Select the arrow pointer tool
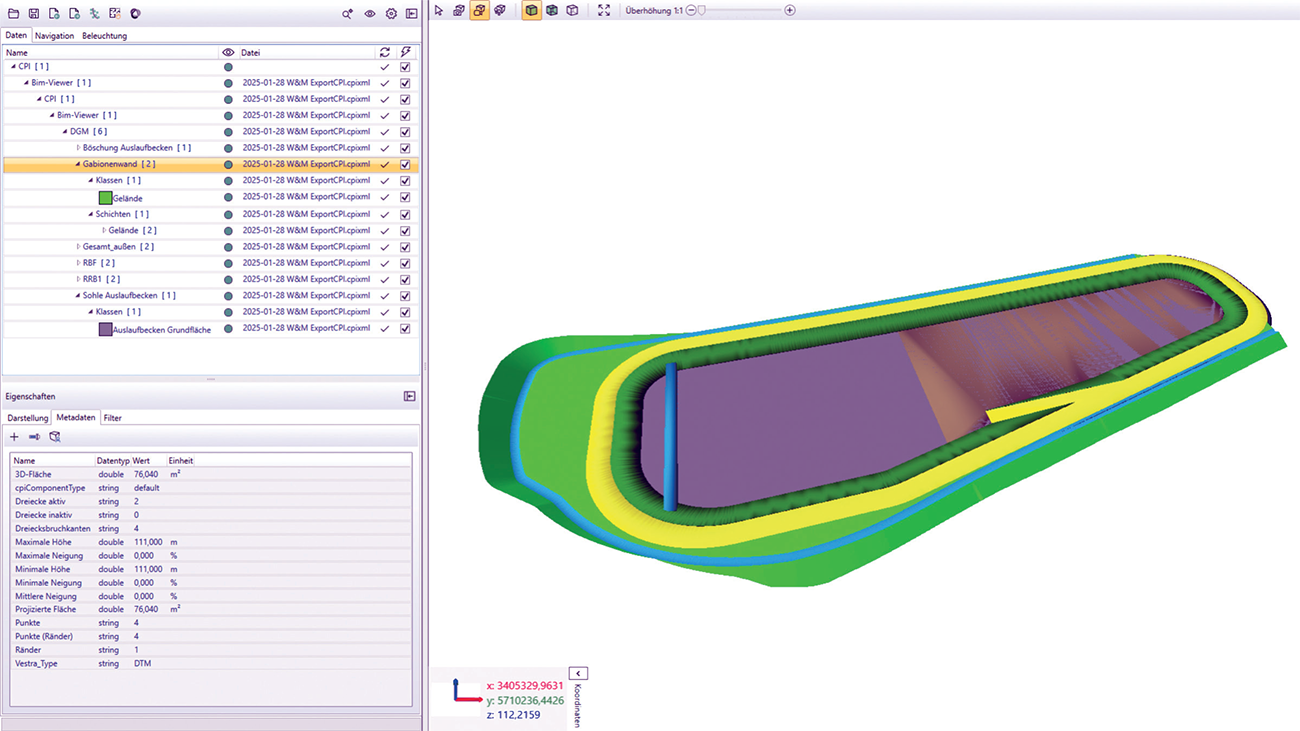1300x731 pixels. (438, 11)
